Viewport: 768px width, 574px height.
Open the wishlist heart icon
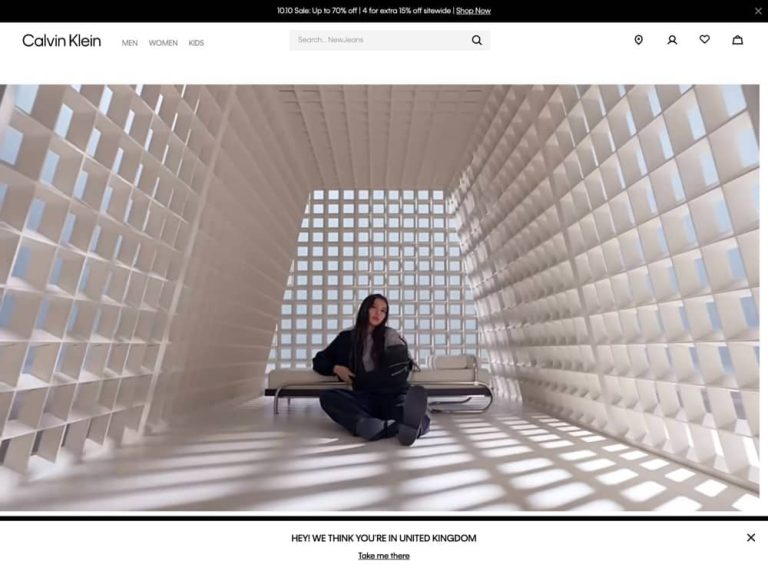click(x=704, y=39)
